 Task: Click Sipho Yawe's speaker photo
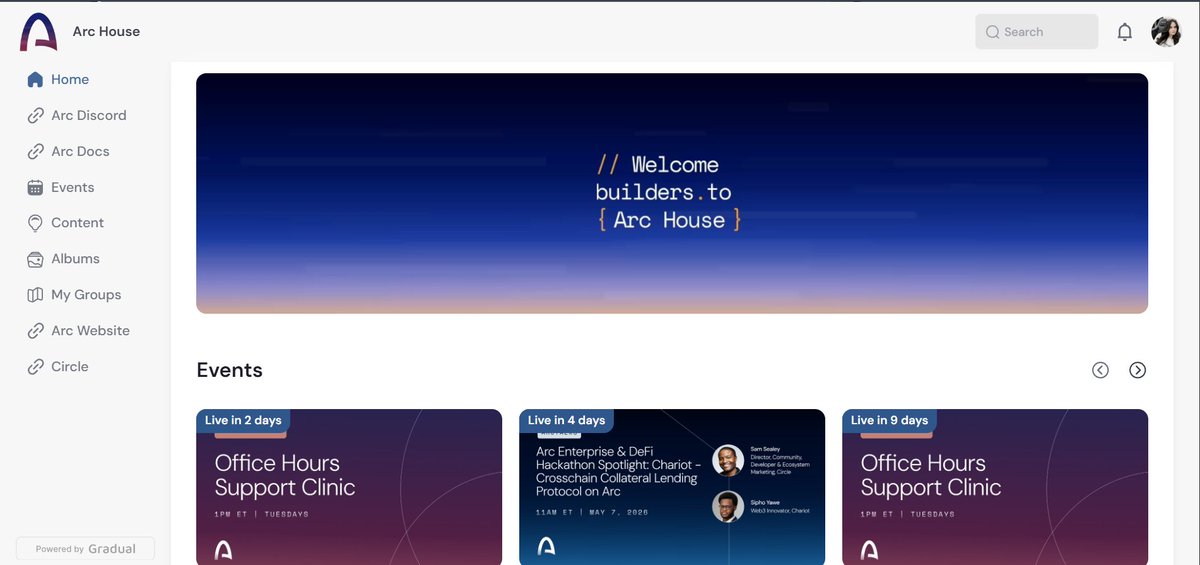(728, 506)
